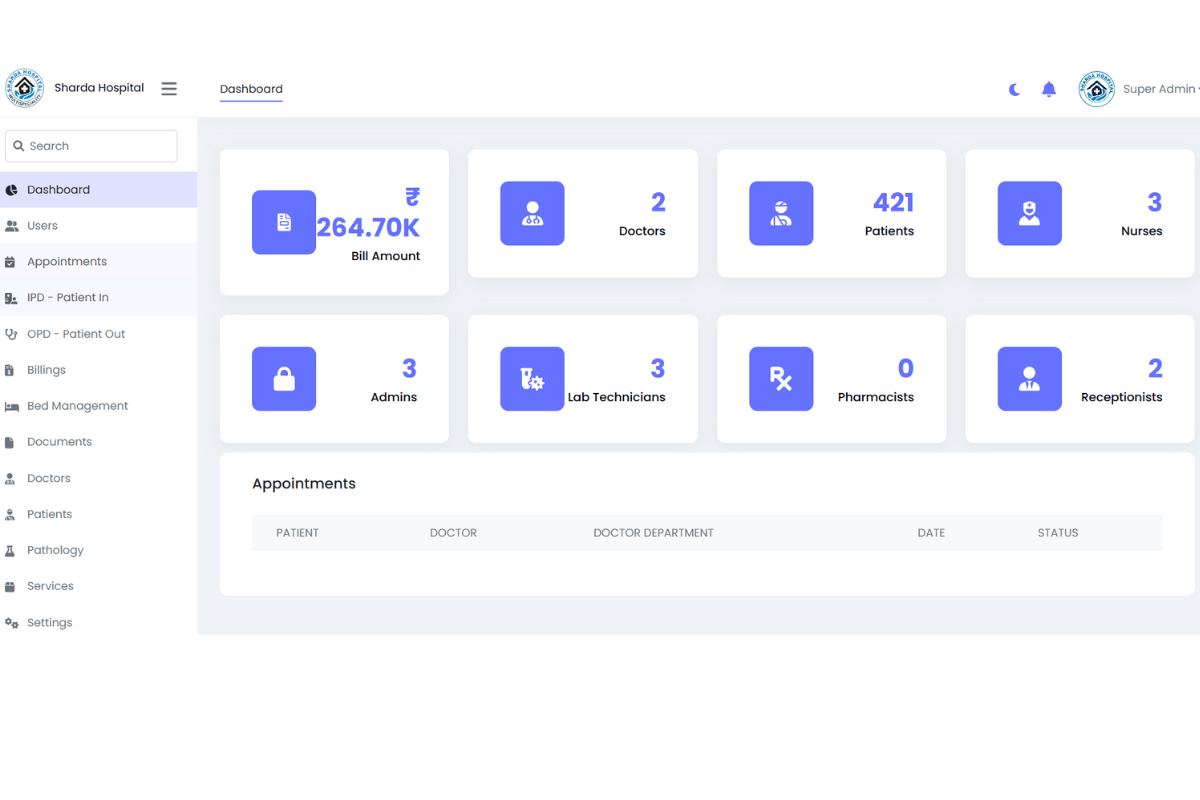The image size is (1200, 800).
Task: Open Bed Management from the sidebar
Action: pyautogui.click(x=77, y=406)
